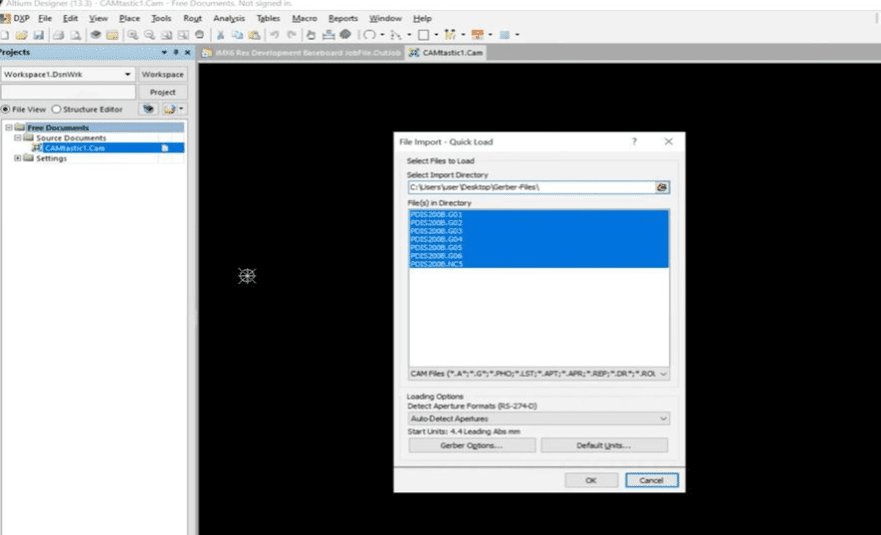Open the File menu
The width and height of the screenshot is (881, 535).
coord(45,19)
